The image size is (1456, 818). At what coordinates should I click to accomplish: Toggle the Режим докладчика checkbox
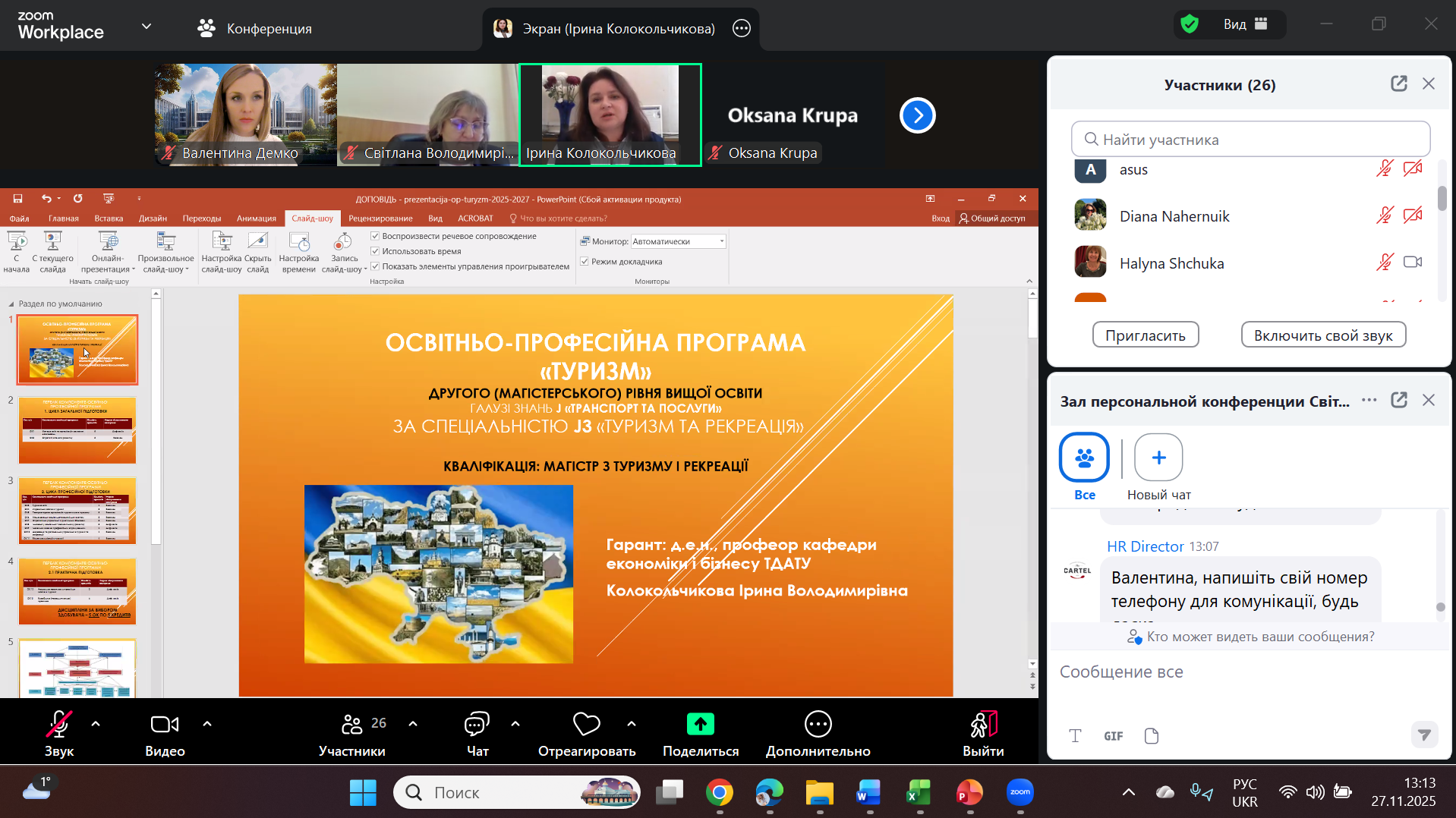tap(585, 262)
